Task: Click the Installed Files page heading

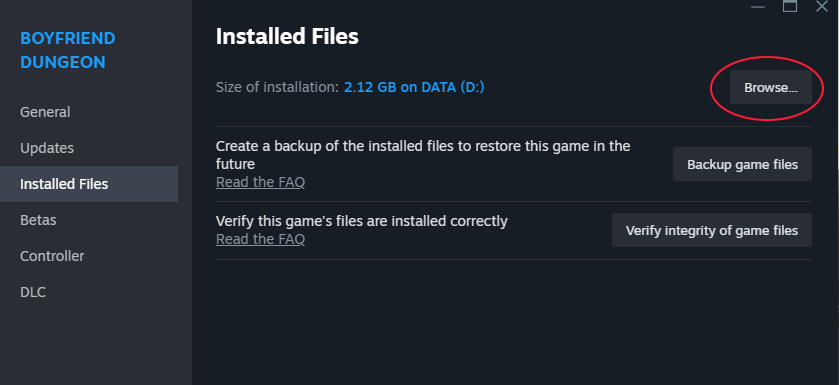Action: (287, 36)
